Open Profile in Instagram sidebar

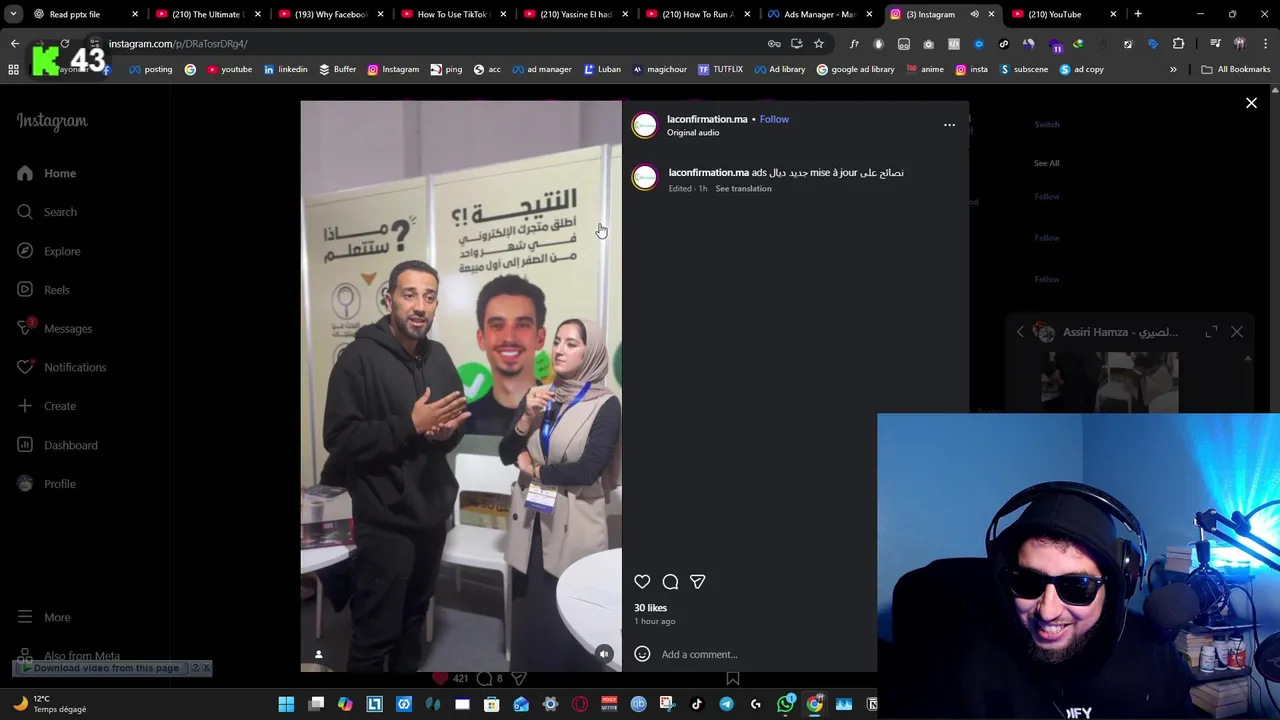tap(47, 484)
